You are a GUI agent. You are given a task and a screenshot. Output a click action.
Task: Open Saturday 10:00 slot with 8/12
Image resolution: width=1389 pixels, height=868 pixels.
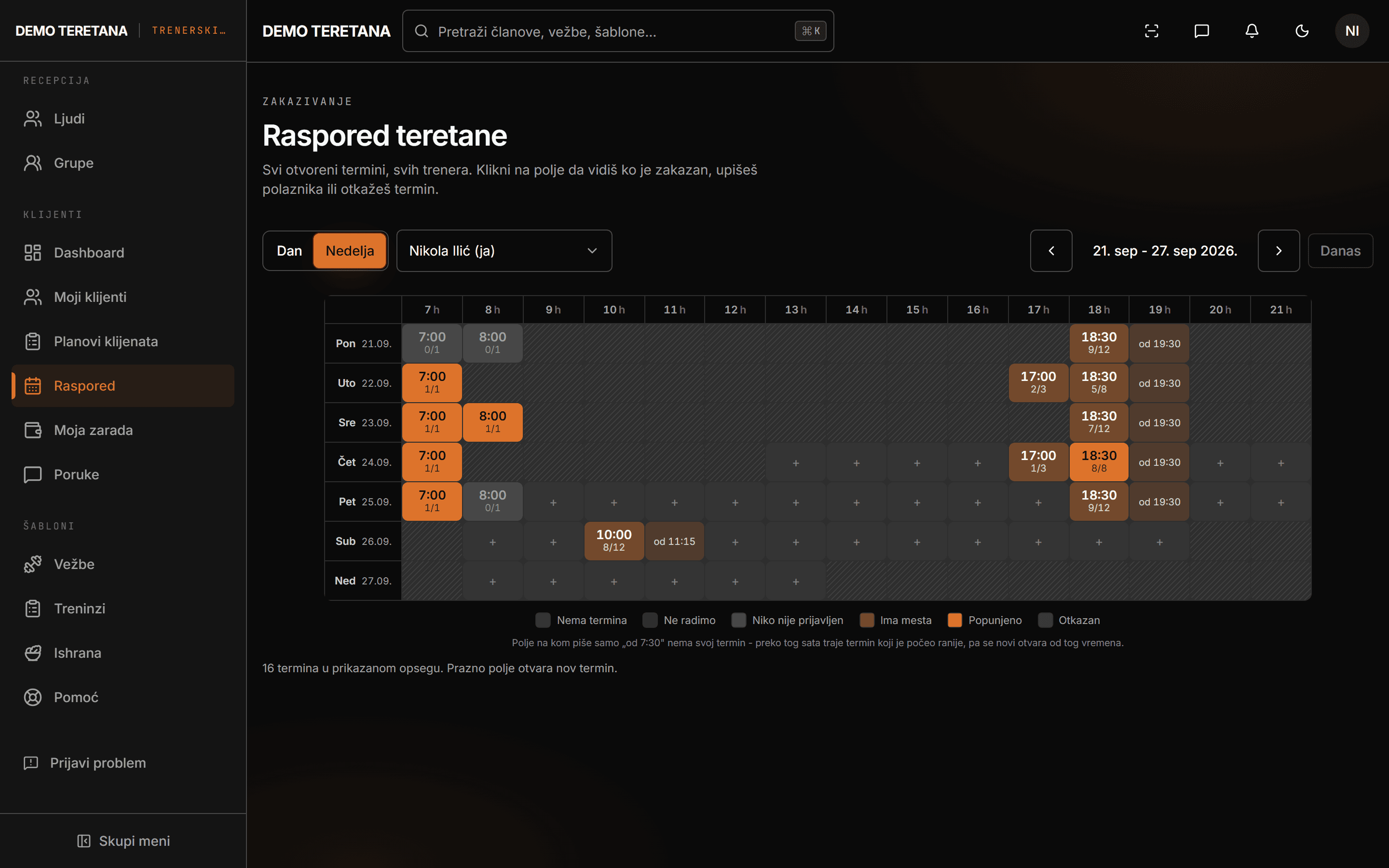613,540
